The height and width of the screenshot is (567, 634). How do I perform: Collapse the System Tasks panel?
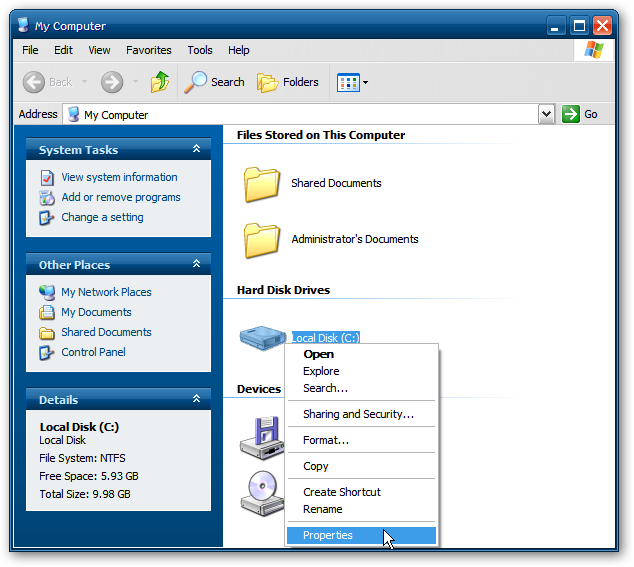[197, 149]
